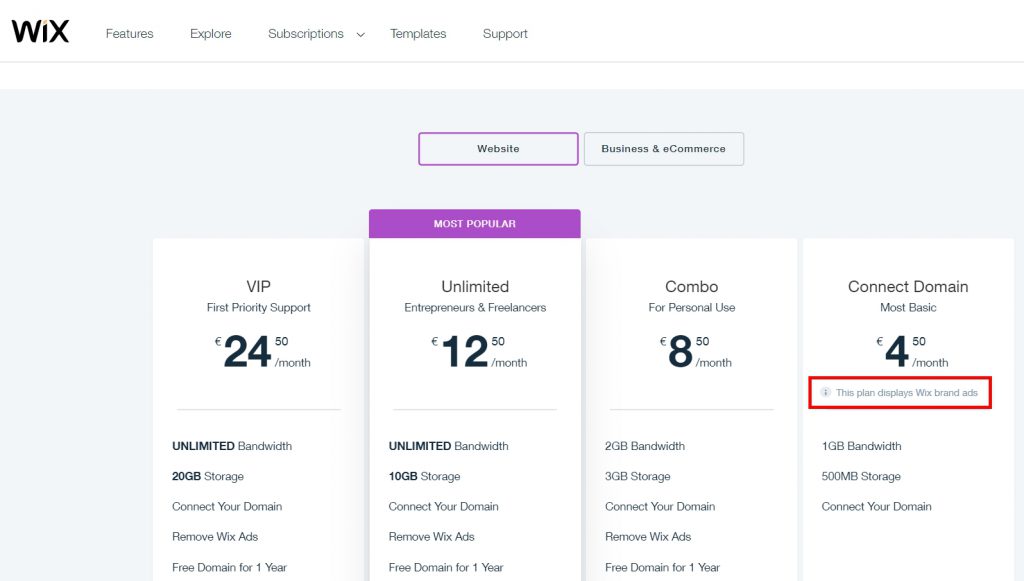Select the MOST POPULAR banner
Viewport: 1024px width, 581px height.
(475, 223)
